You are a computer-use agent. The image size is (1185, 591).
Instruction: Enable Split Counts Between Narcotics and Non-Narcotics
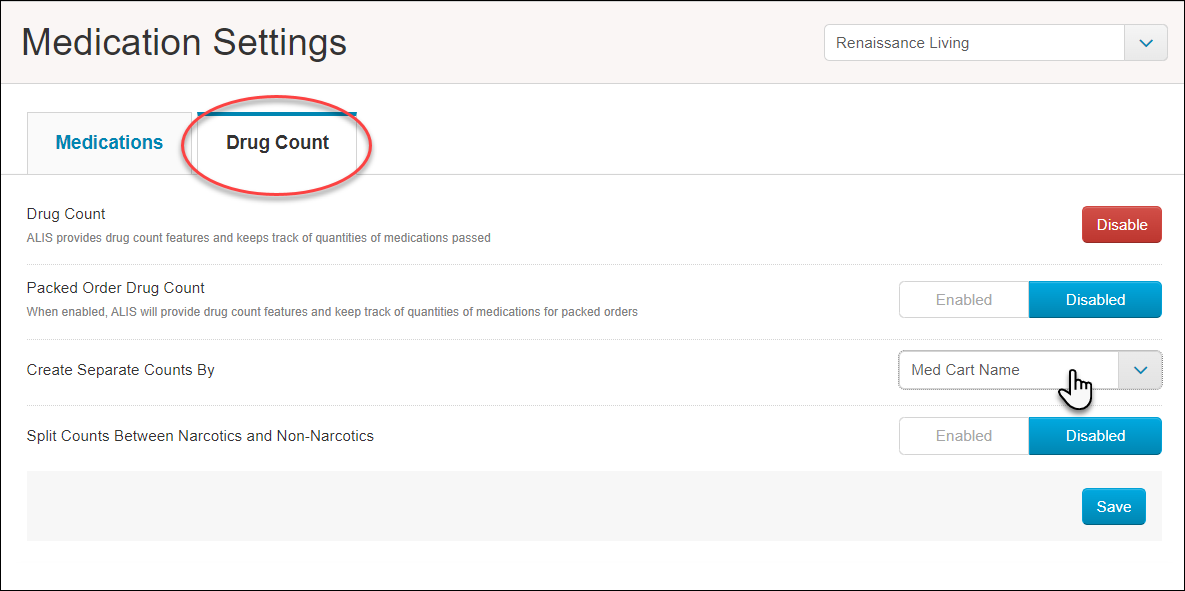(x=963, y=435)
